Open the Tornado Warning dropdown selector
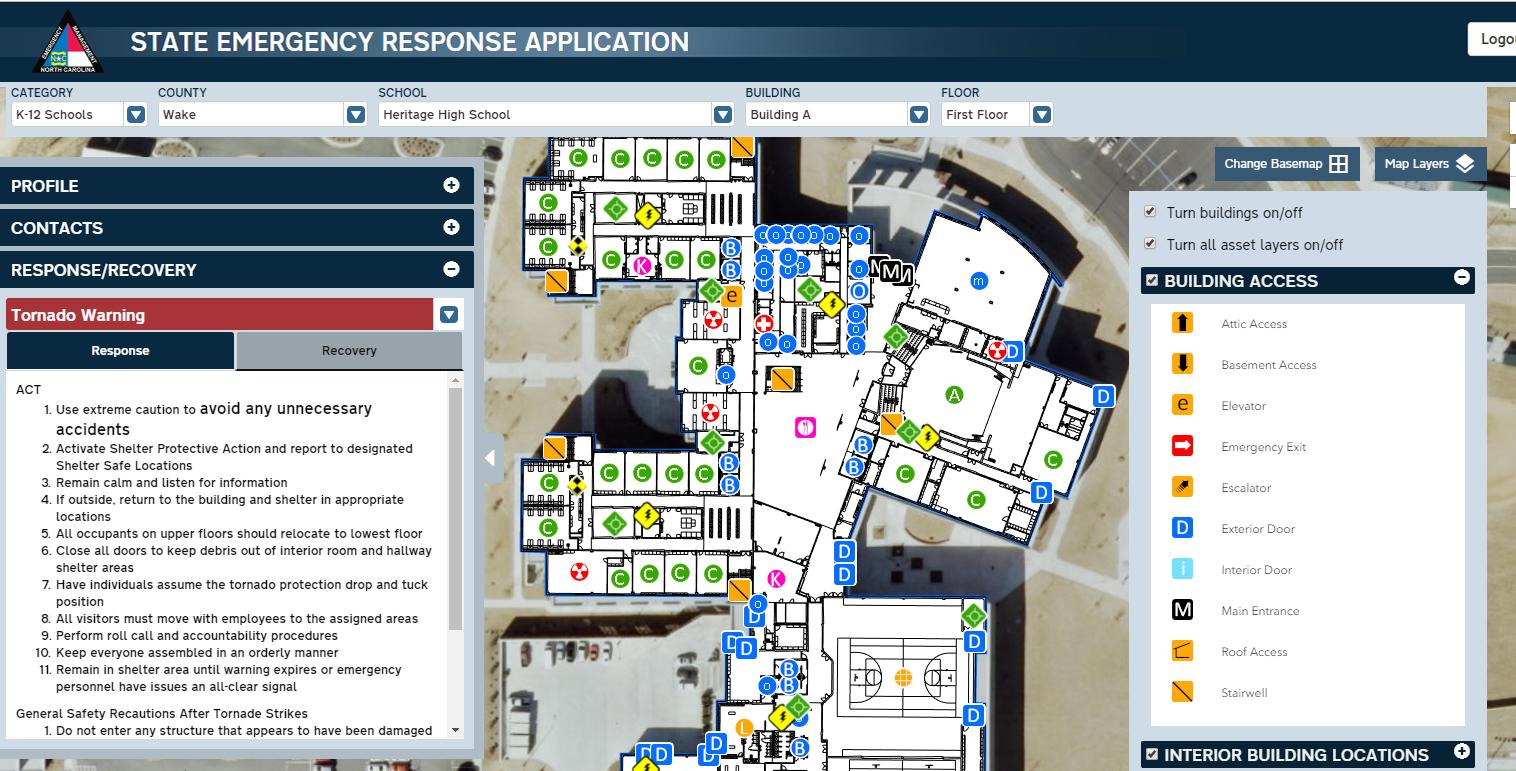This screenshot has width=1516, height=771. pyautogui.click(x=448, y=314)
